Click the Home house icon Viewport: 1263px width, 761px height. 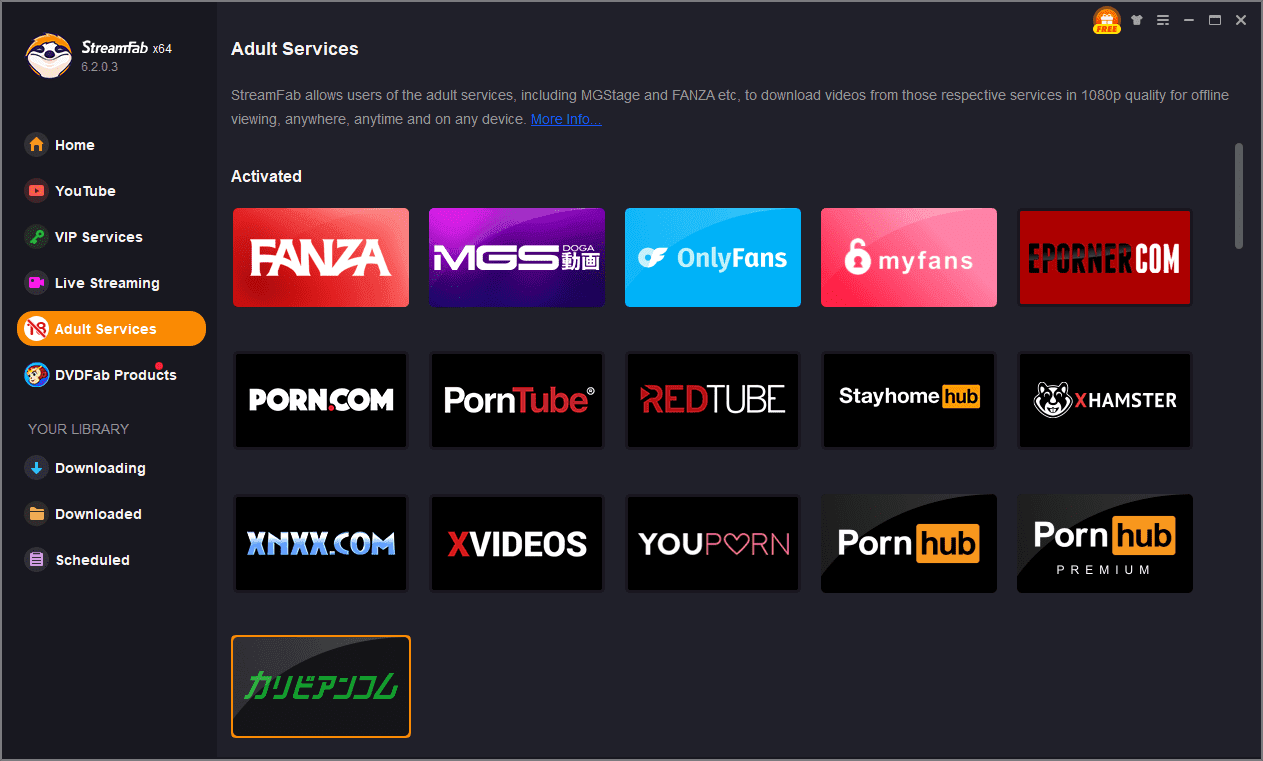point(36,145)
